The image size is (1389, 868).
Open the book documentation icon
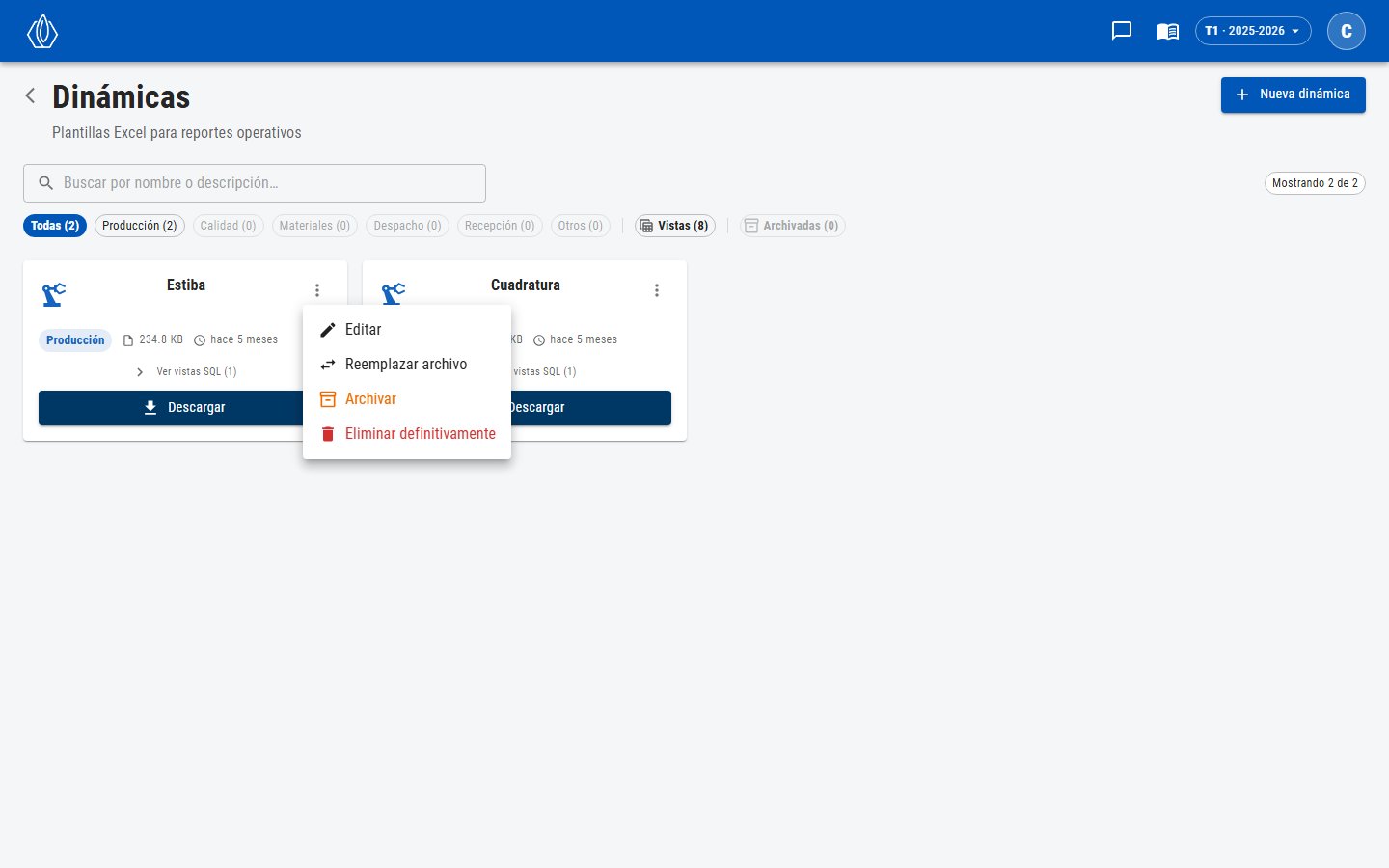point(1168,31)
